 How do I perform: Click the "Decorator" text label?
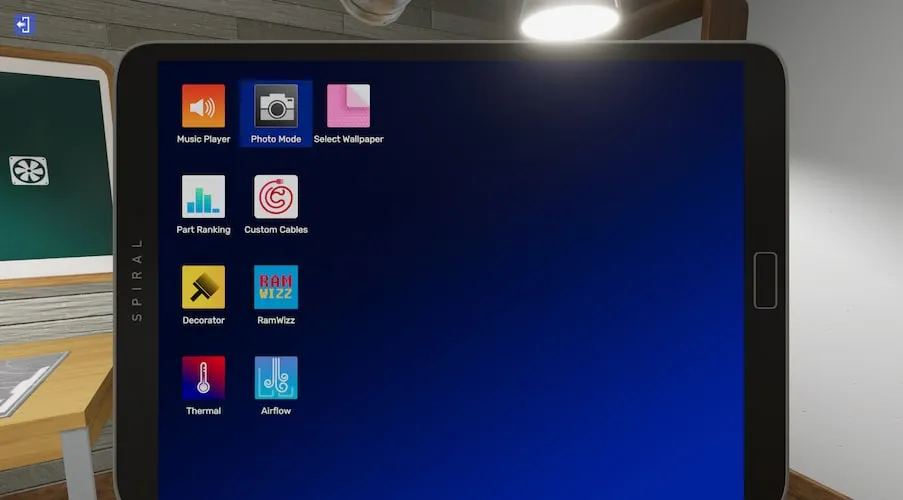[203, 321]
